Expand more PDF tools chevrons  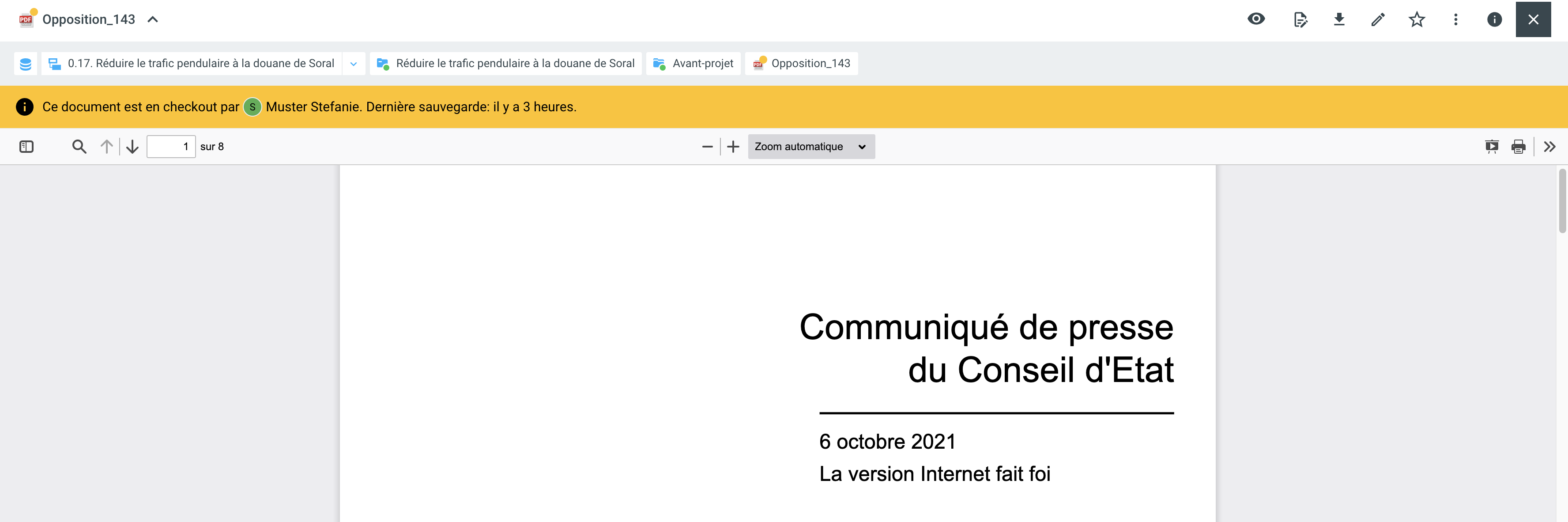pos(1550,147)
